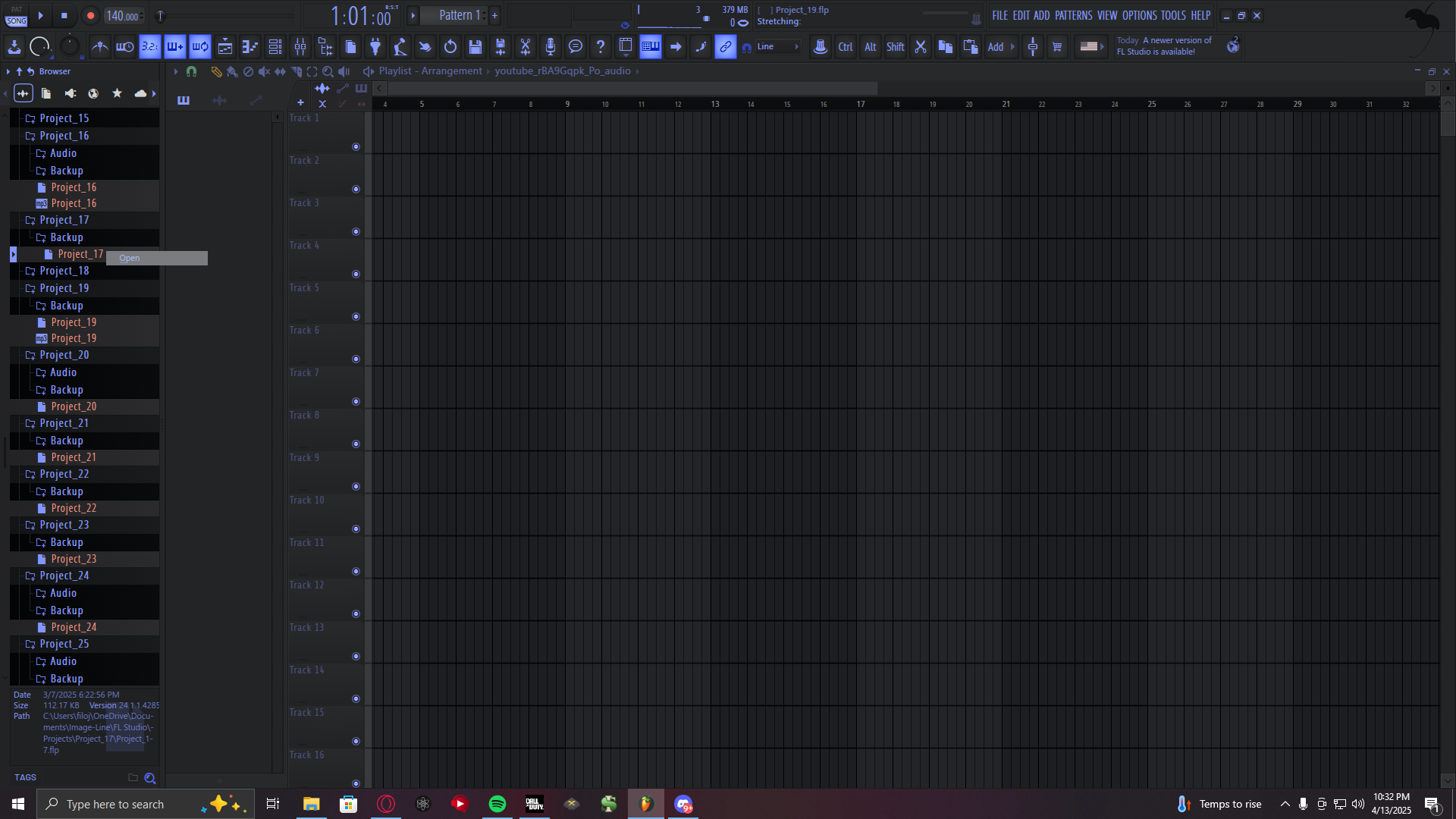Switch to PAT mode toggle
Image resolution: width=1456 pixels, height=819 pixels.
tap(17, 10)
